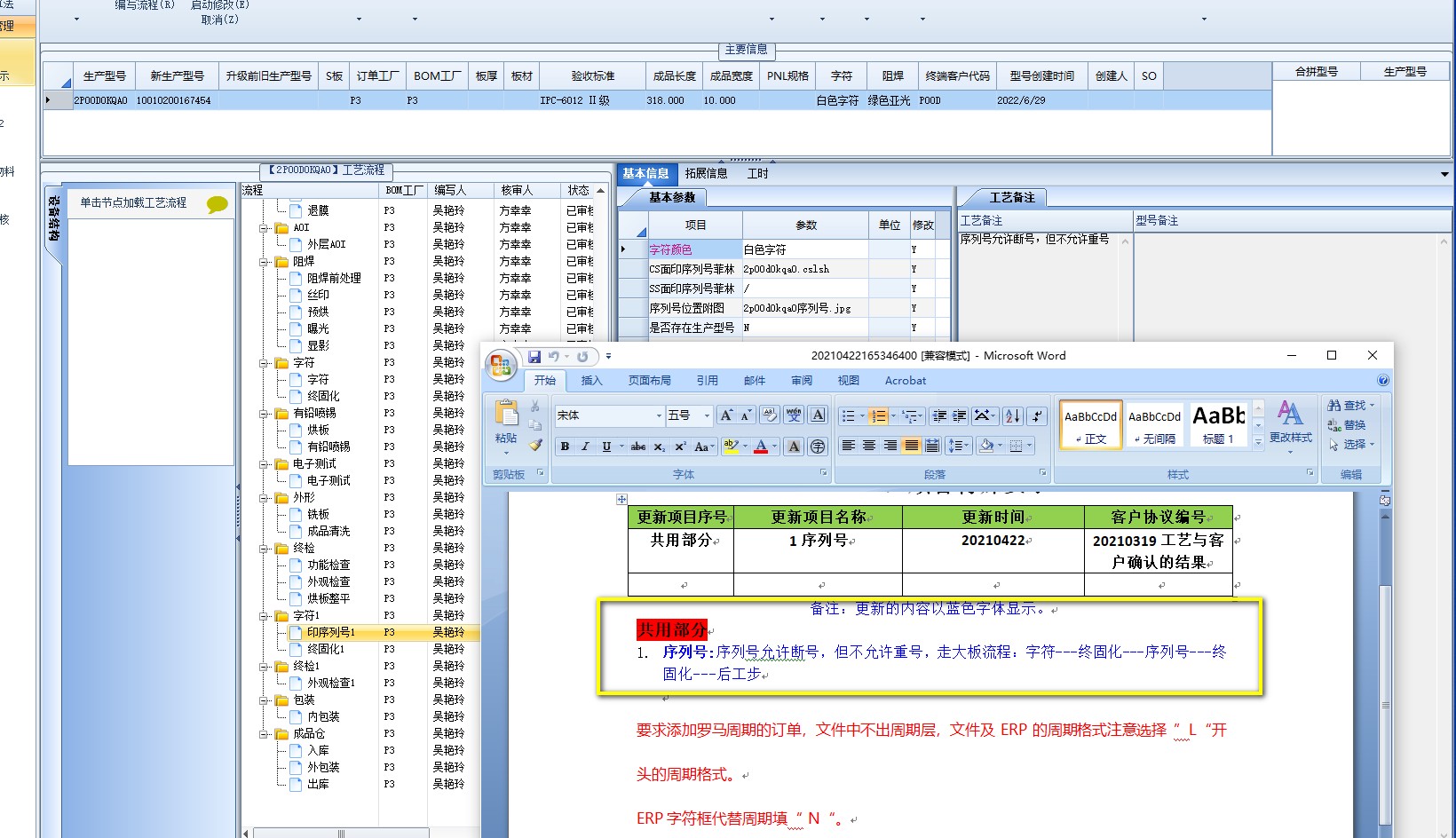This screenshot has height=838, width=1456.
Task: Select the 正文 style thumbnail
Action: [x=1090, y=424]
